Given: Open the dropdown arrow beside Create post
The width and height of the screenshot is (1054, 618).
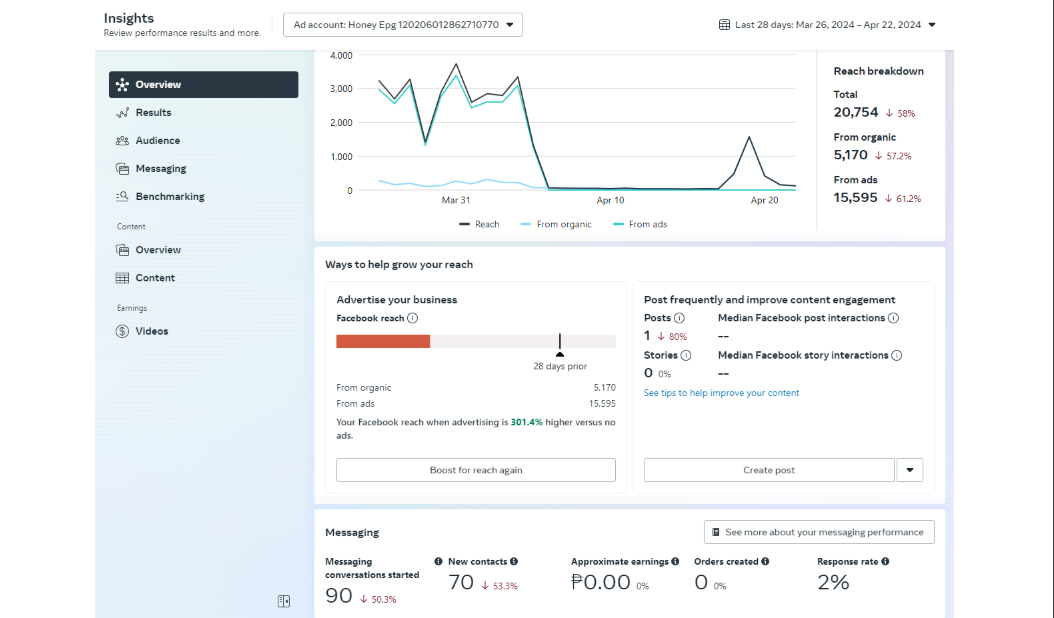Looking at the screenshot, I should coord(909,470).
